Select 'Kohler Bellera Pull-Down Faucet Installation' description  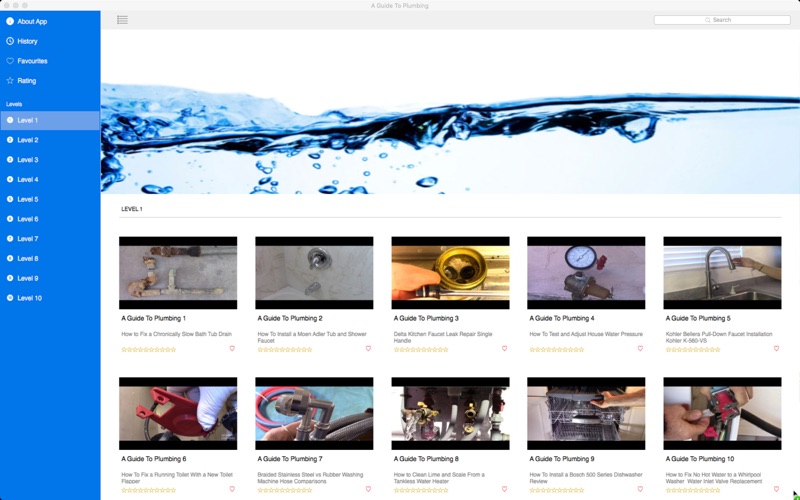[x=719, y=337]
